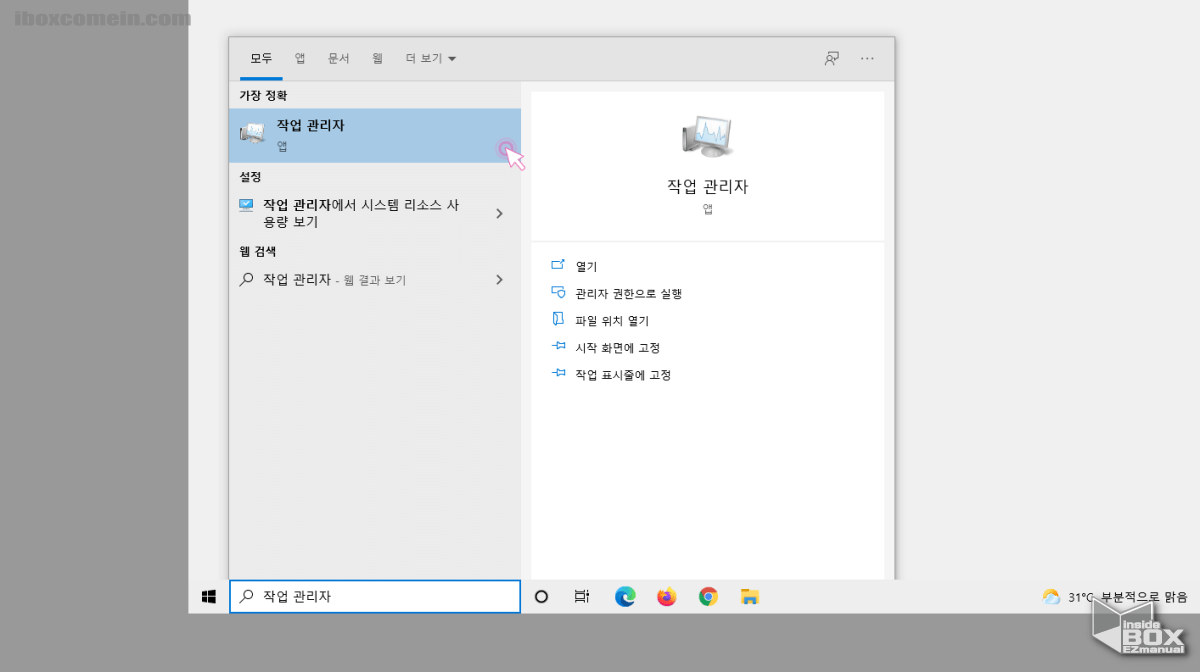Expand the 작업 관리자 web results chevron
The image size is (1200, 672).
click(x=499, y=280)
